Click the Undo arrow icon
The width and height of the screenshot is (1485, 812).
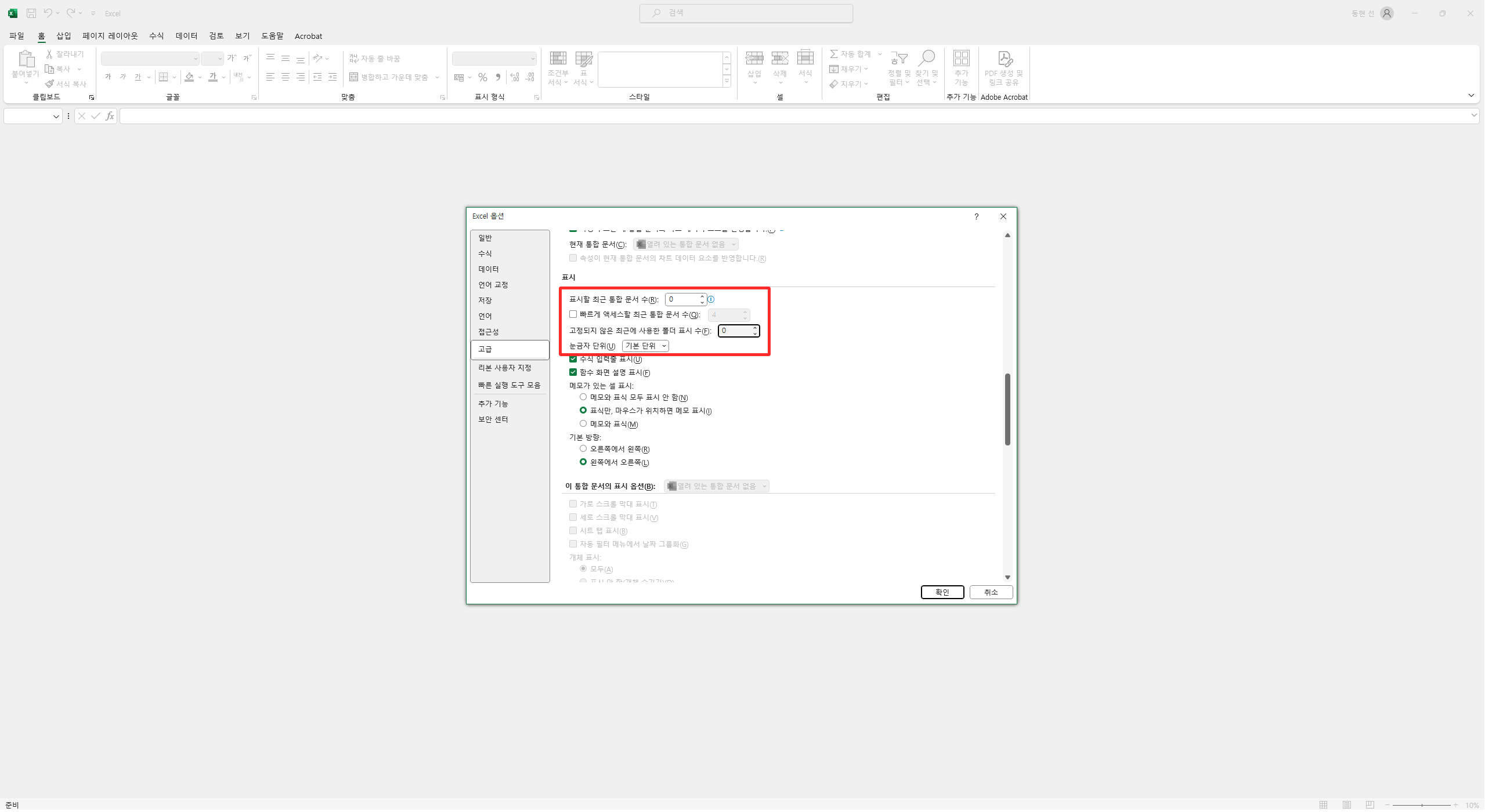click(48, 13)
